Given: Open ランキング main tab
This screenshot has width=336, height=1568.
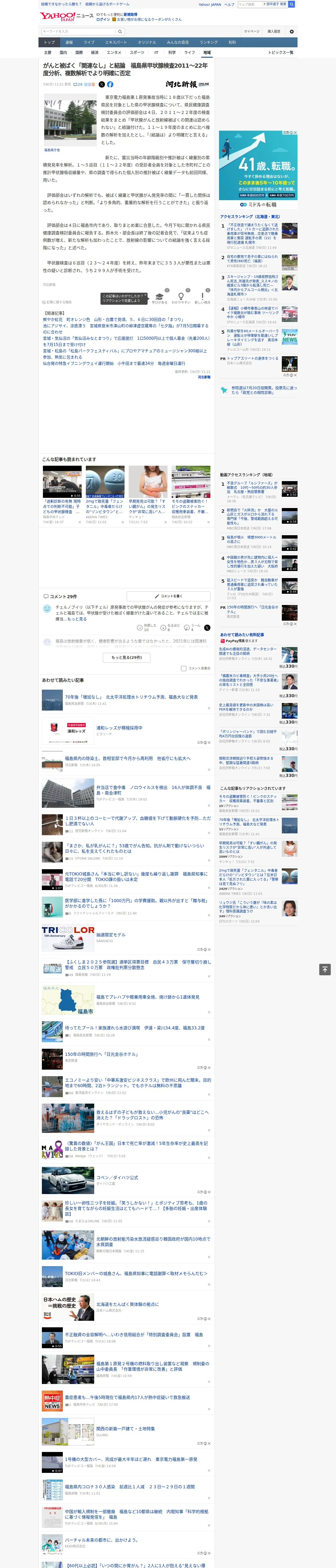Looking at the screenshot, I should pos(209,43).
